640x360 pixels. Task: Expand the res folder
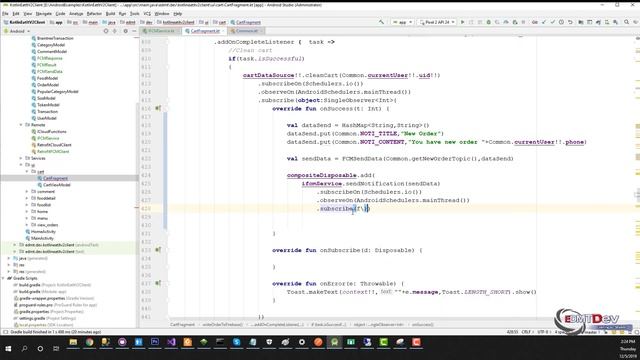coord(9,265)
